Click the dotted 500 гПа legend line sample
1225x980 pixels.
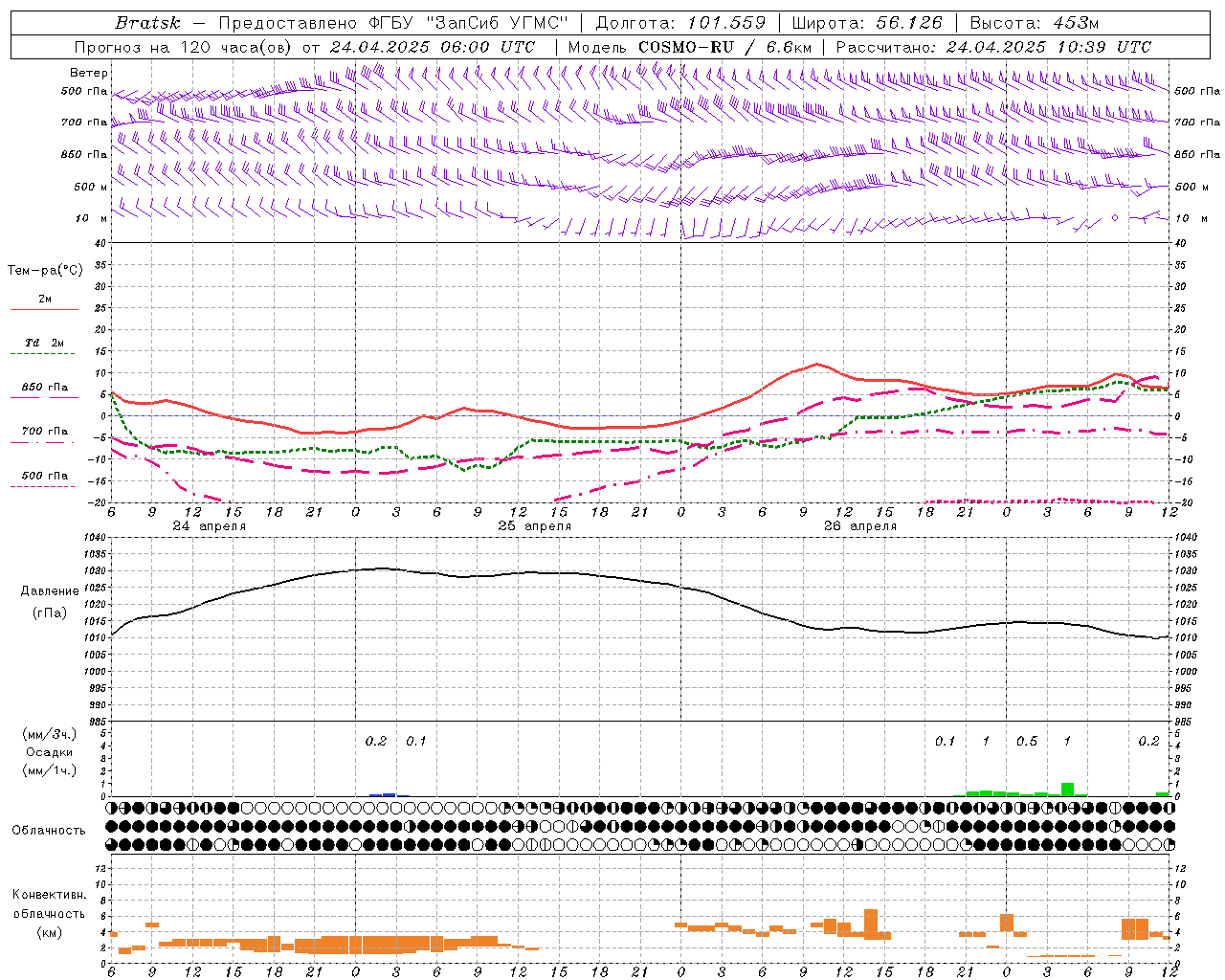click(x=42, y=486)
